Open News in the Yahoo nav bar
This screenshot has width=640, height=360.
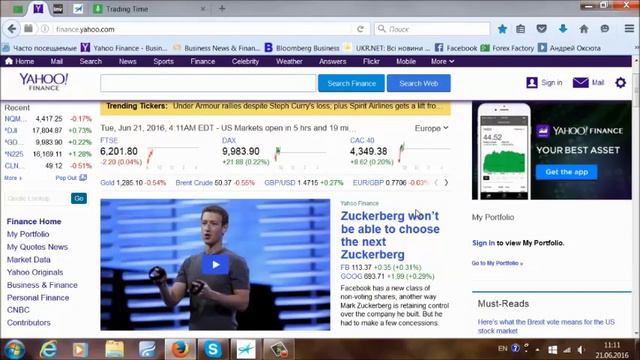pos(127,61)
